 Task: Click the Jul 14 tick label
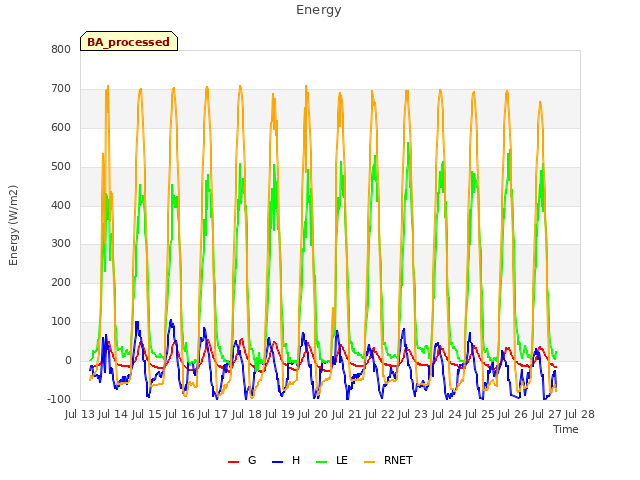click(114, 414)
